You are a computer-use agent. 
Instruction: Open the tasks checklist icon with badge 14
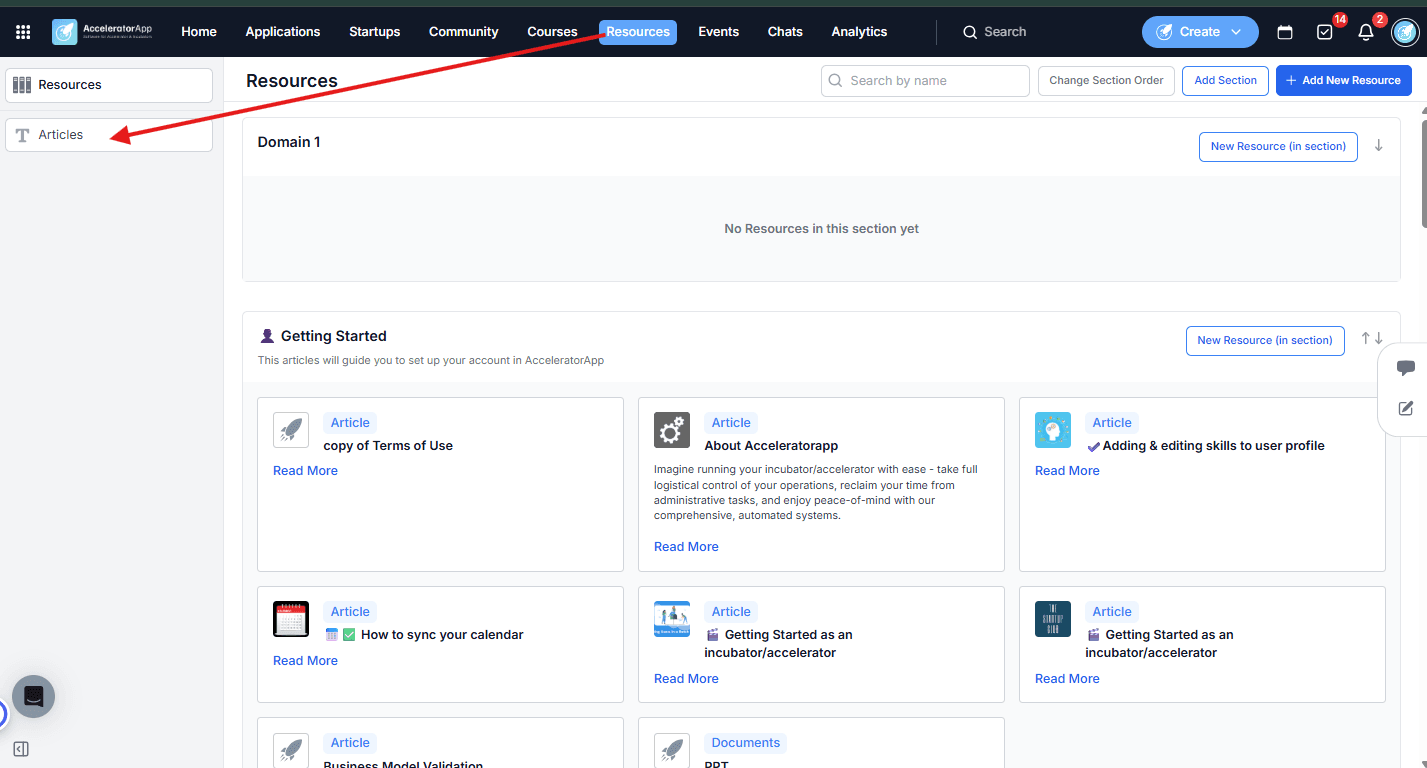coord(1325,32)
